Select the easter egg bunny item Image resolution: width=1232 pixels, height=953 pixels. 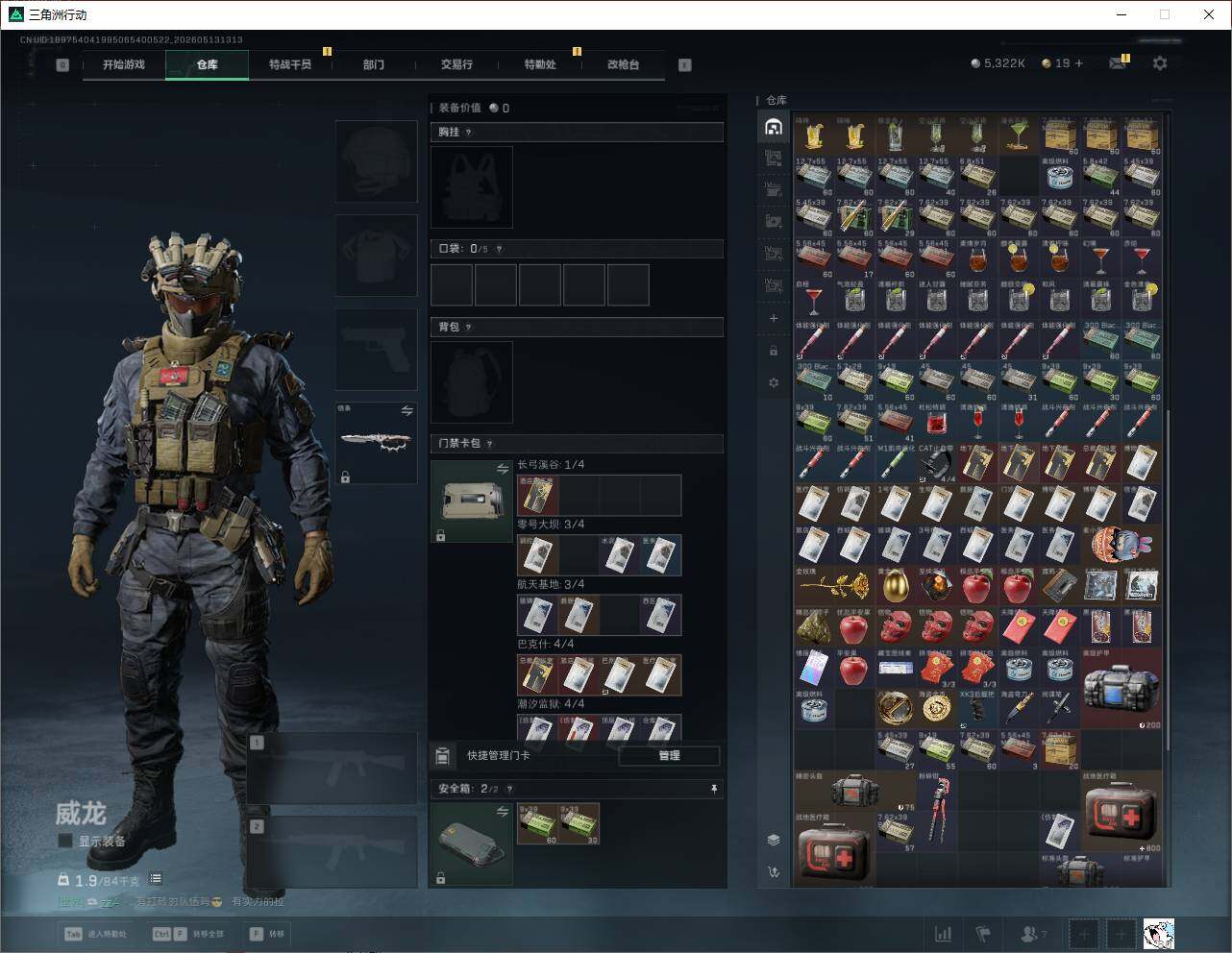(1121, 545)
